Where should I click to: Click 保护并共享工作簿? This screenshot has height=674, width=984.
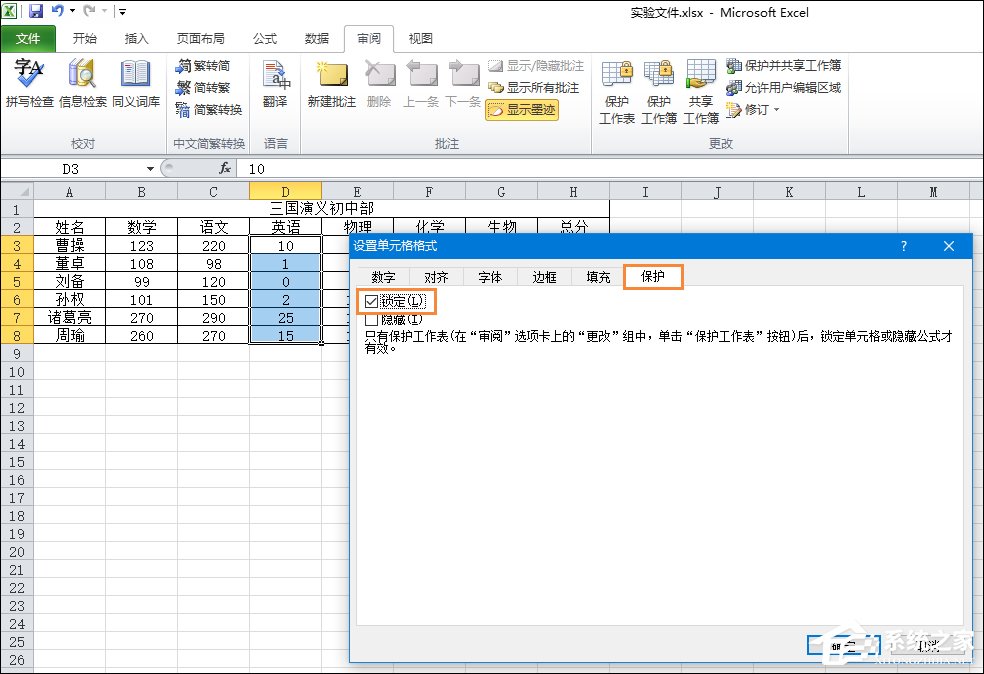[792, 64]
